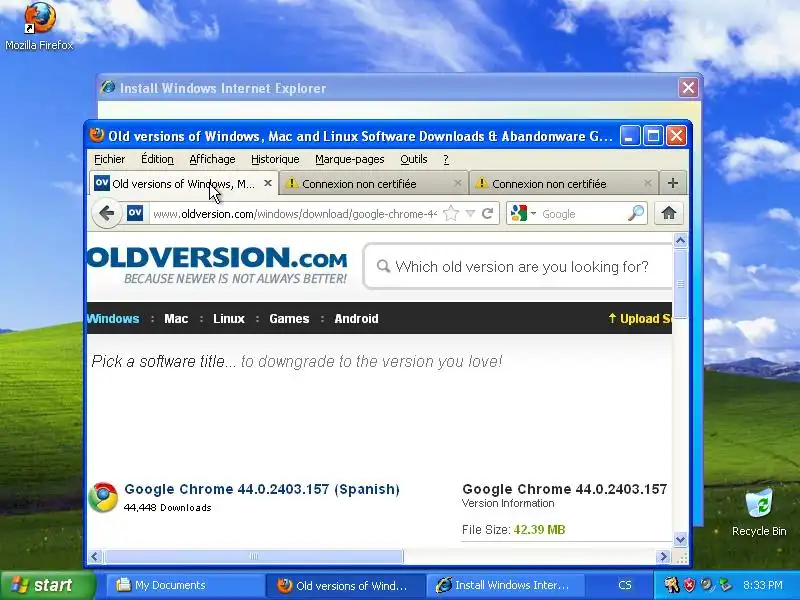The width and height of the screenshot is (800, 600).
Task: Select Android in site navigation
Action: point(356,318)
